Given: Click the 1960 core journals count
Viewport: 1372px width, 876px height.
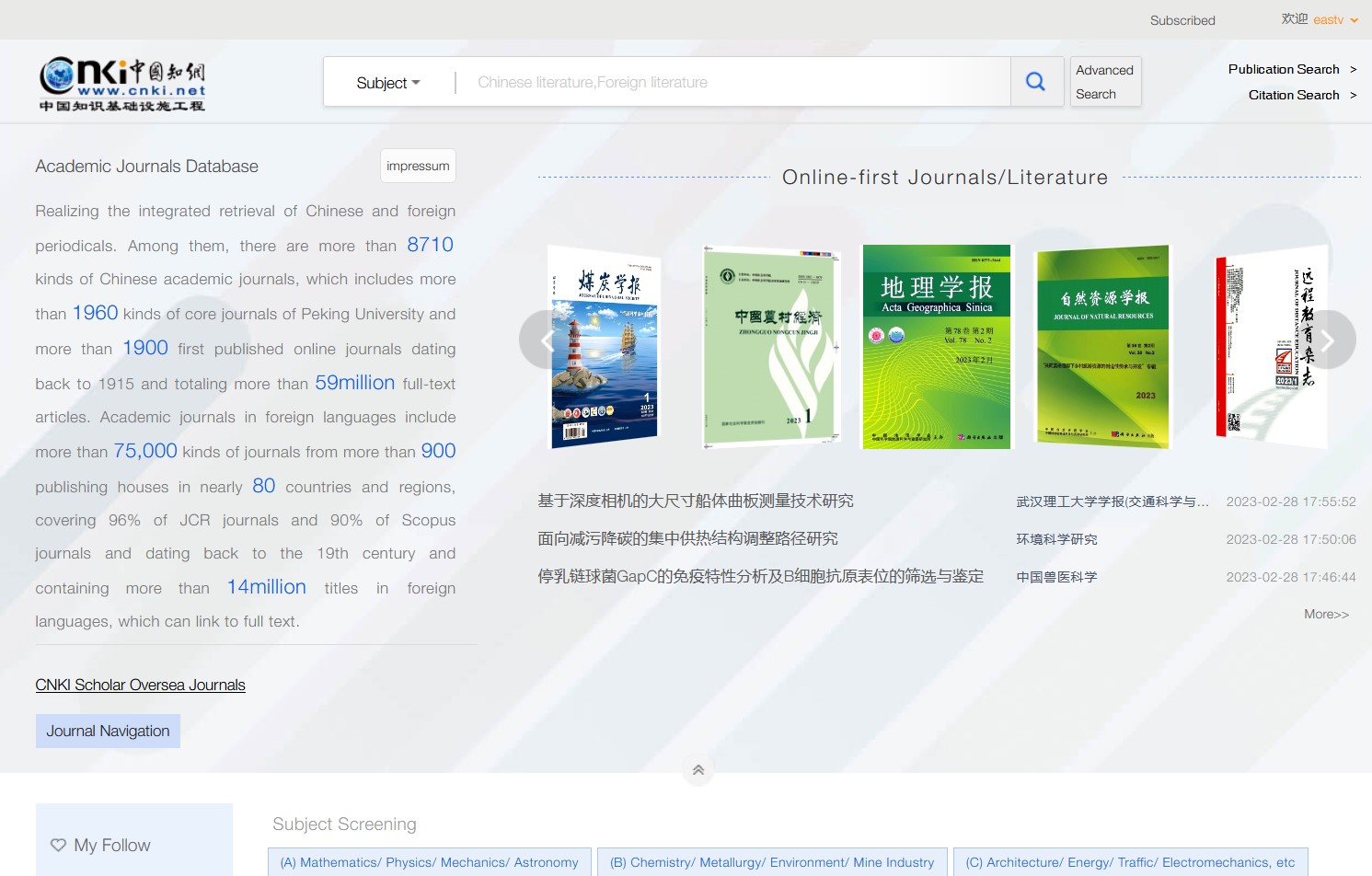Looking at the screenshot, I should coord(95,313).
